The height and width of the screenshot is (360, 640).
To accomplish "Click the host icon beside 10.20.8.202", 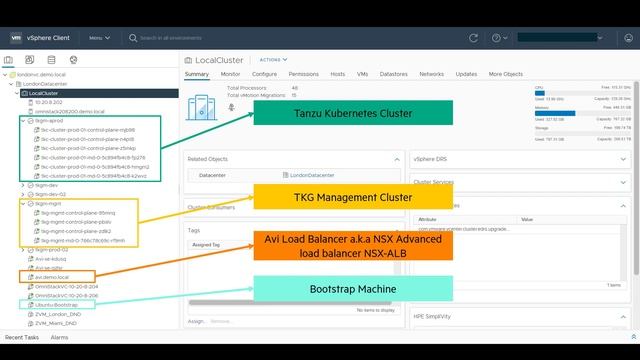I will 30,102.
